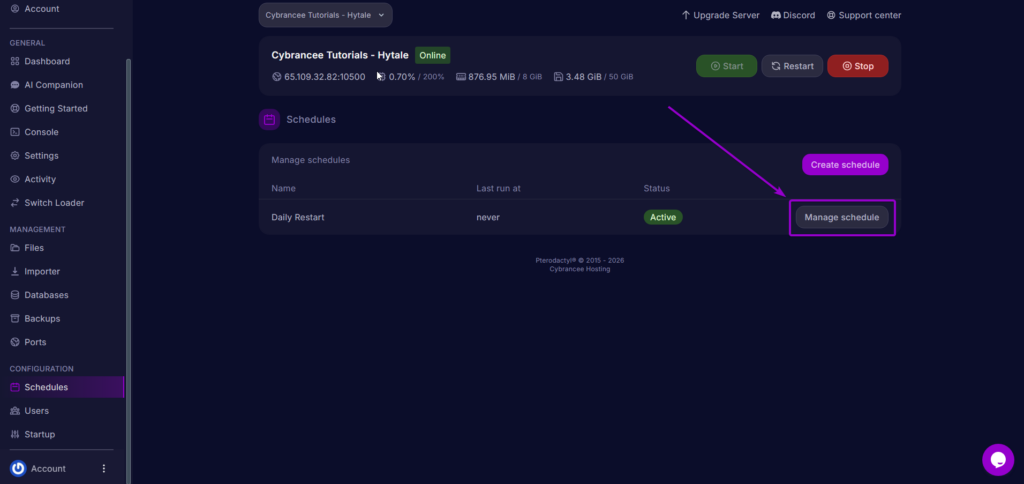The width and height of the screenshot is (1024, 484).
Task: Click the Online status badge
Action: pos(432,56)
